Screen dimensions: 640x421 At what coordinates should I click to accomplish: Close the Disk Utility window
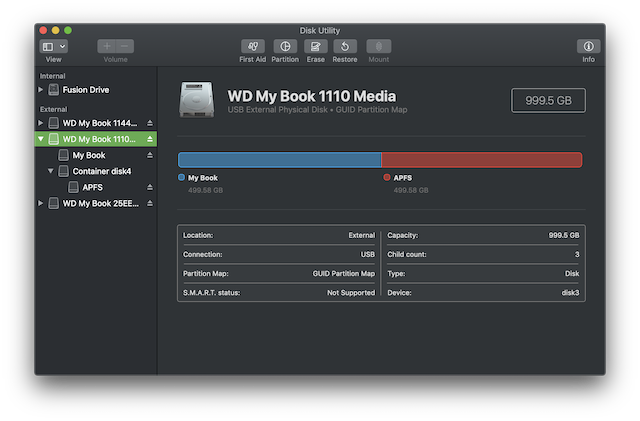point(43,30)
